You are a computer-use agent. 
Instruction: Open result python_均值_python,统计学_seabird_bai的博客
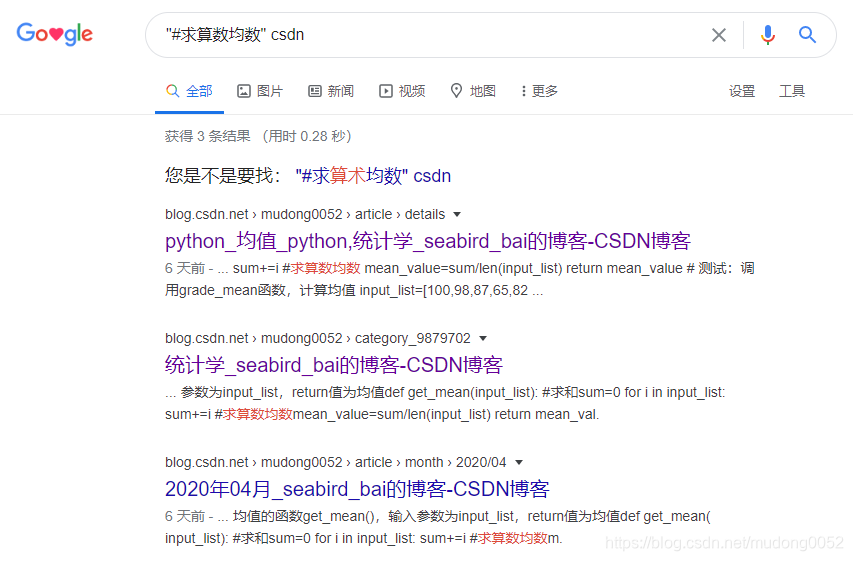point(428,241)
